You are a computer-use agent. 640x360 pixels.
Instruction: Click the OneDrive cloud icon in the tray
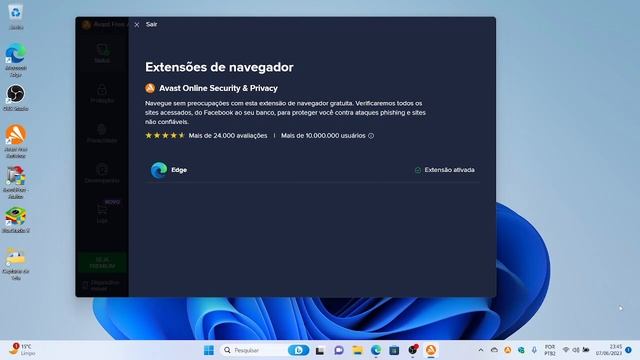(x=494, y=350)
